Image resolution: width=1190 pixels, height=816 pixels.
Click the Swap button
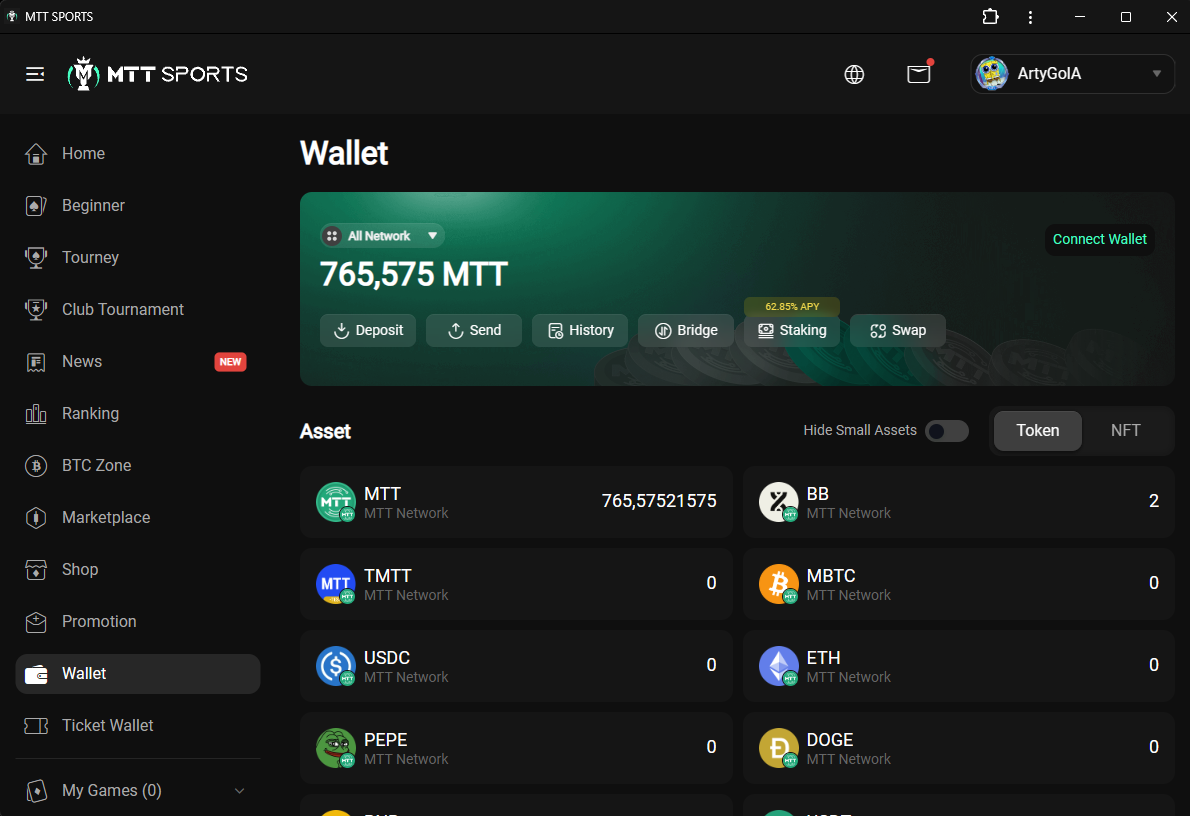pyautogui.click(x=898, y=330)
